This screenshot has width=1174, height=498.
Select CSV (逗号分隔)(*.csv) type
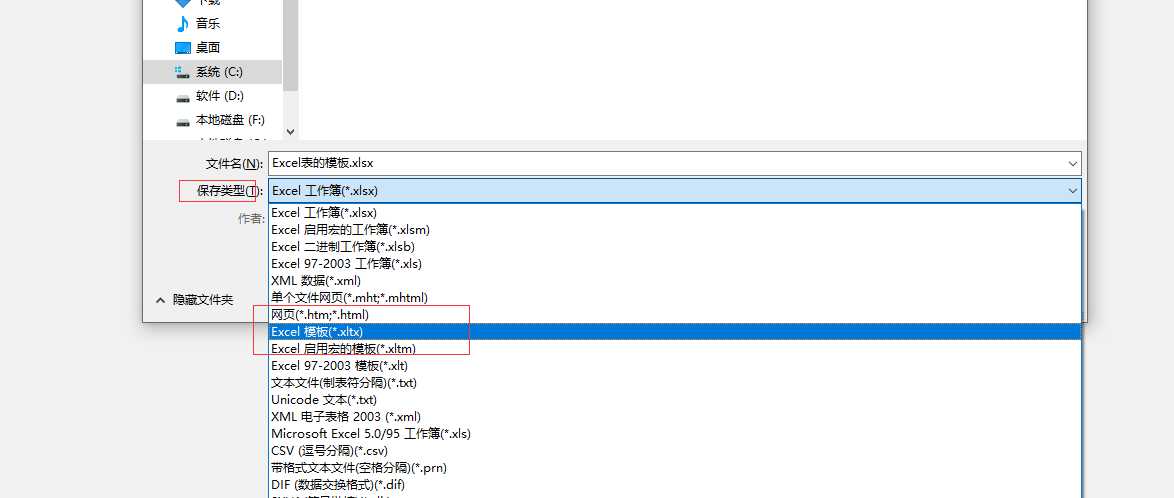(x=675, y=451)
